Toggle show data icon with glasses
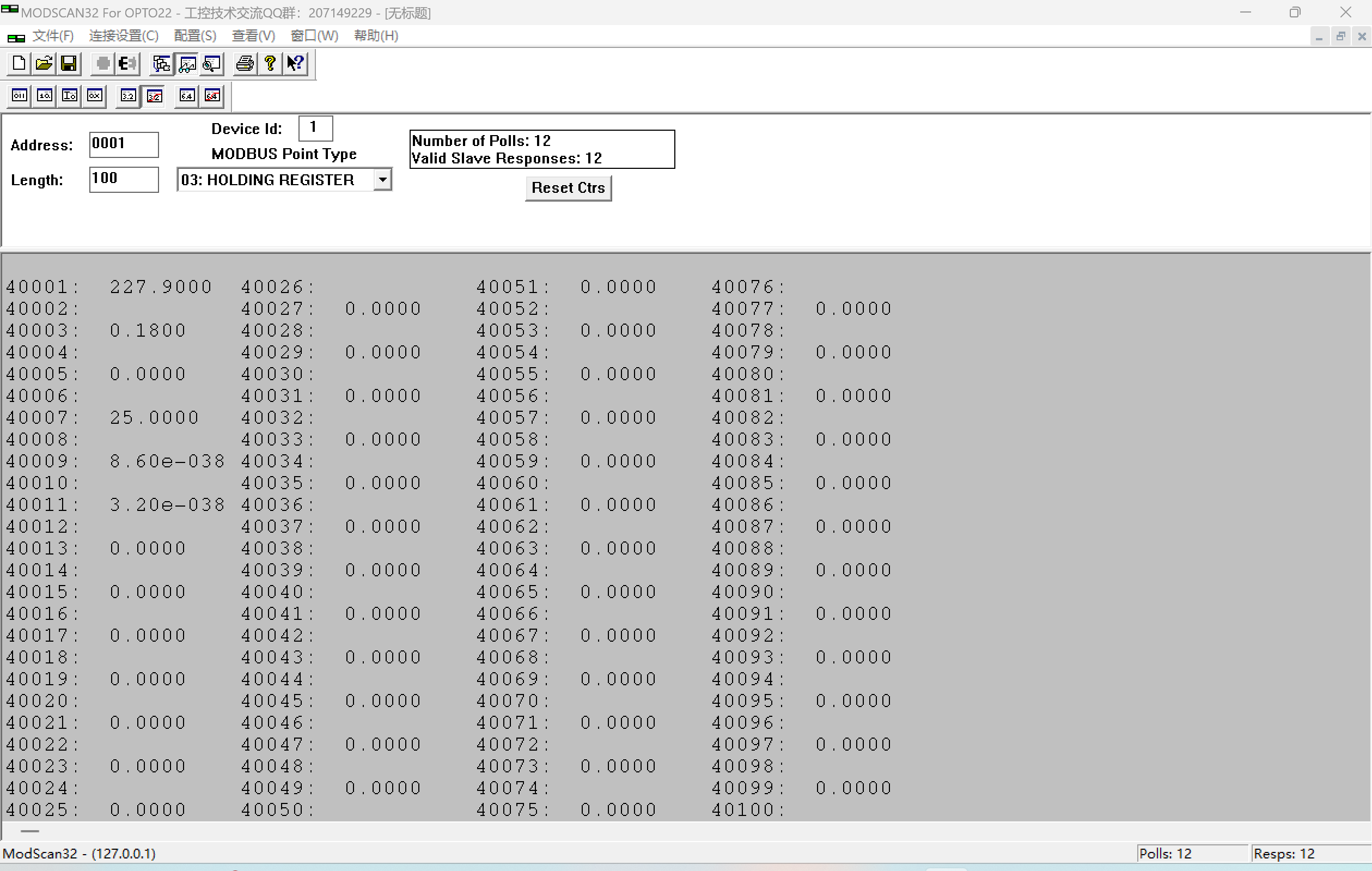Image resolution: width=1372 pixels, height=871 pixels. tap(187, 63)
